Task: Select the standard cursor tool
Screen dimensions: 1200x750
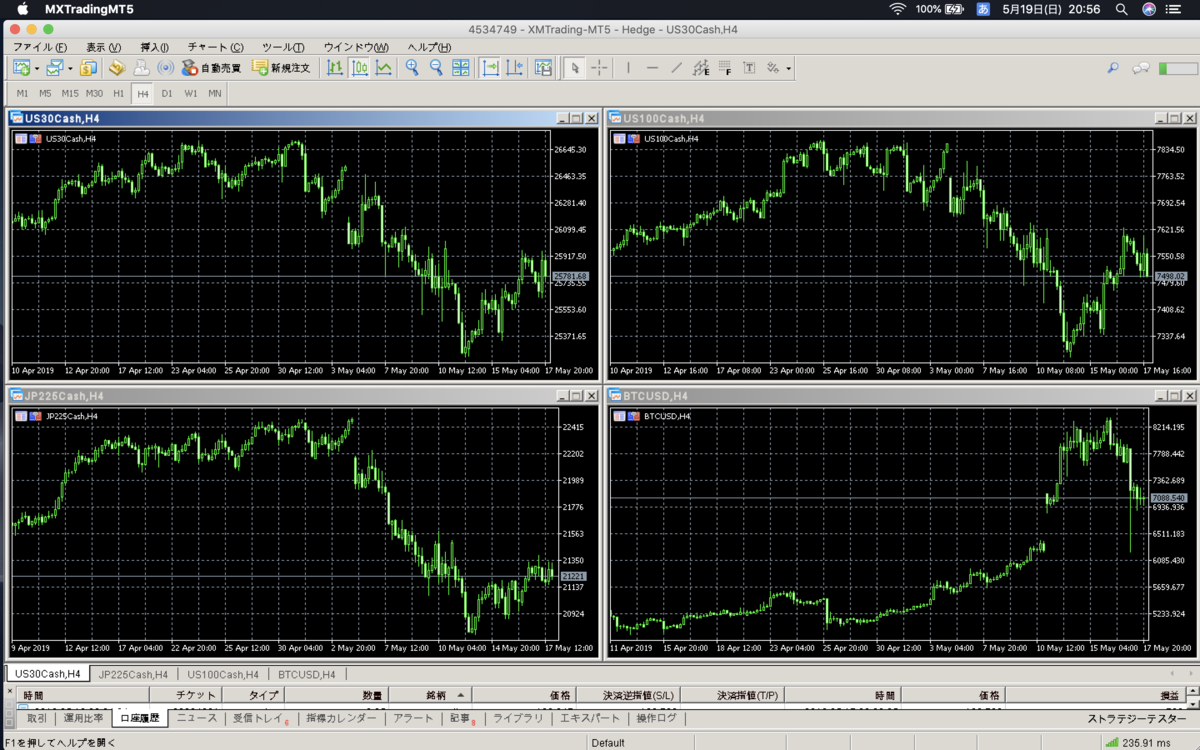Action: (x=574, y=68)
